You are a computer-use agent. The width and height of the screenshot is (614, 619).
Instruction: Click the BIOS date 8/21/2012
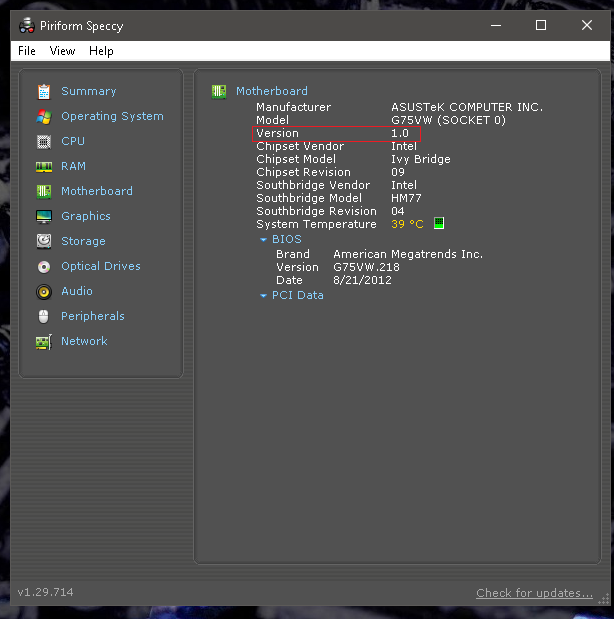pos(362,280)
